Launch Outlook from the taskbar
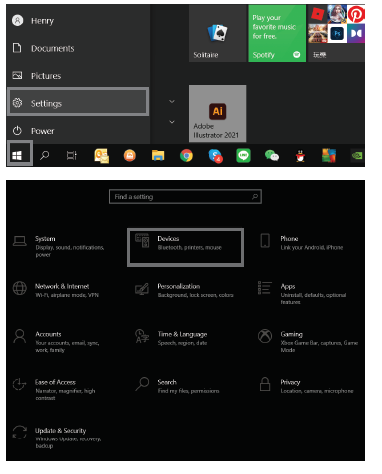The image size is (382, 474). point(101,156)
